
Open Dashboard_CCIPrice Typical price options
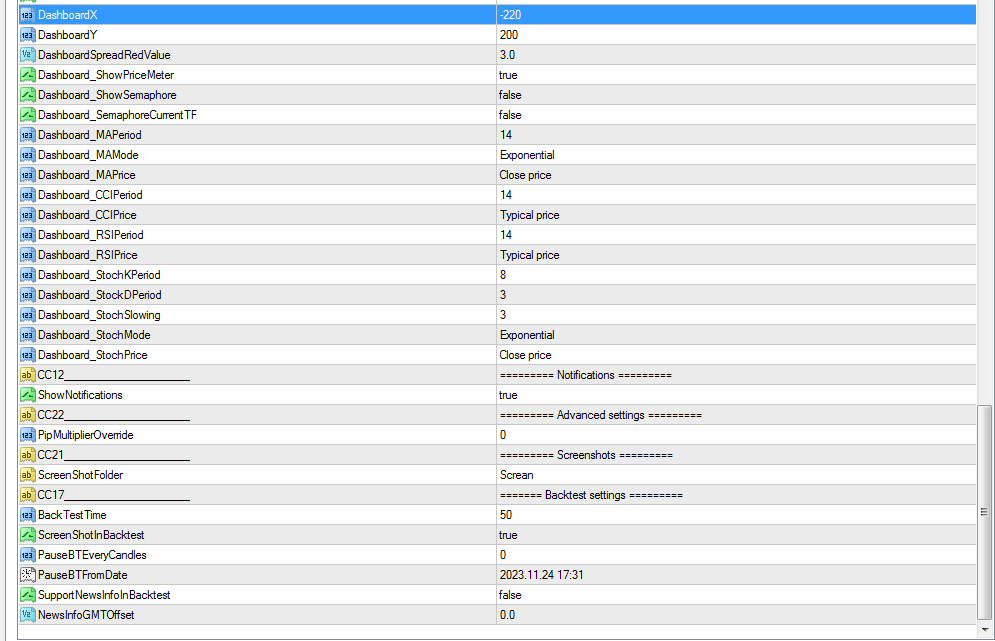(x=736, y=215)
